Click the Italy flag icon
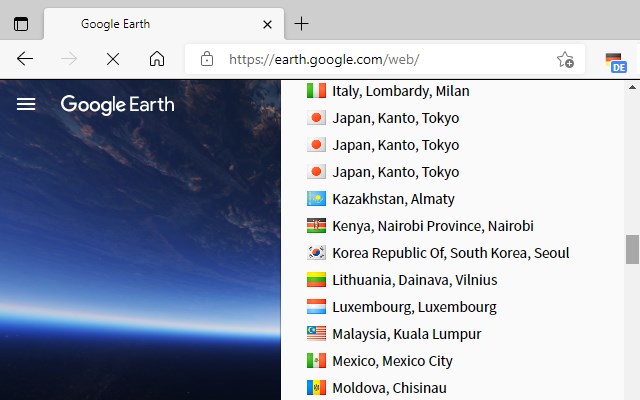Screen dimensions: 640x400 coord(316,91)
